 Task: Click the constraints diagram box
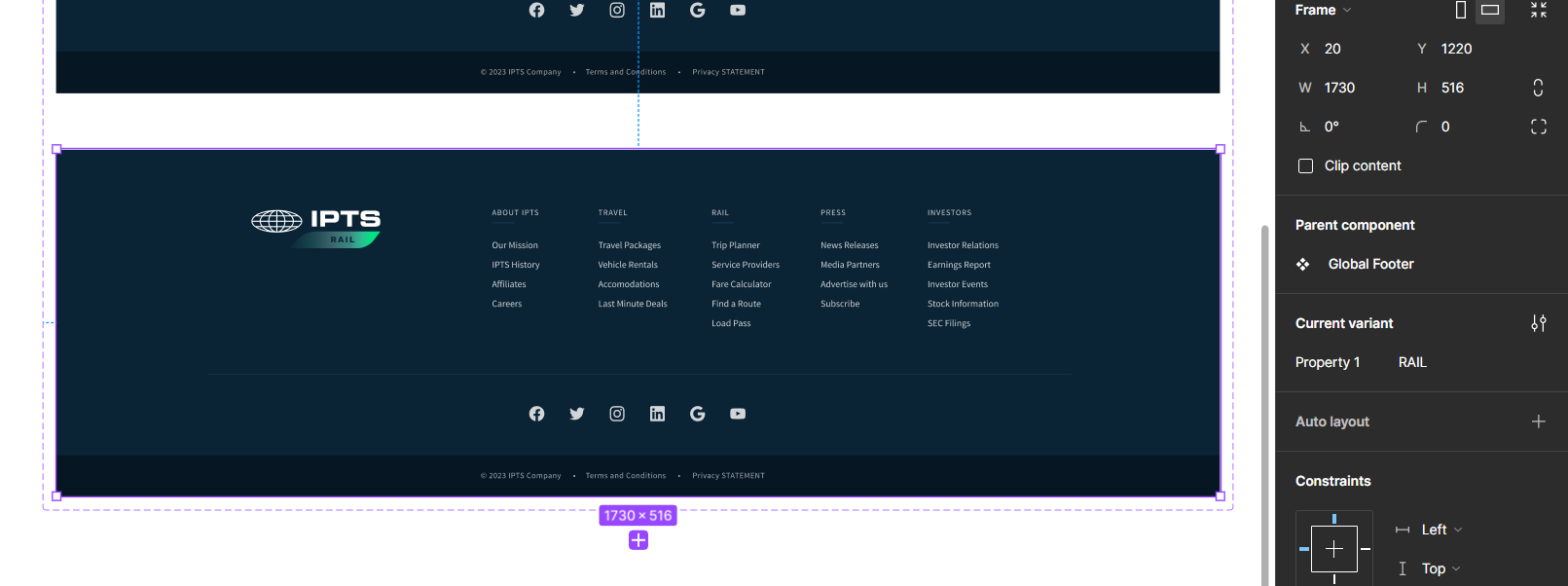point(1334,549)
